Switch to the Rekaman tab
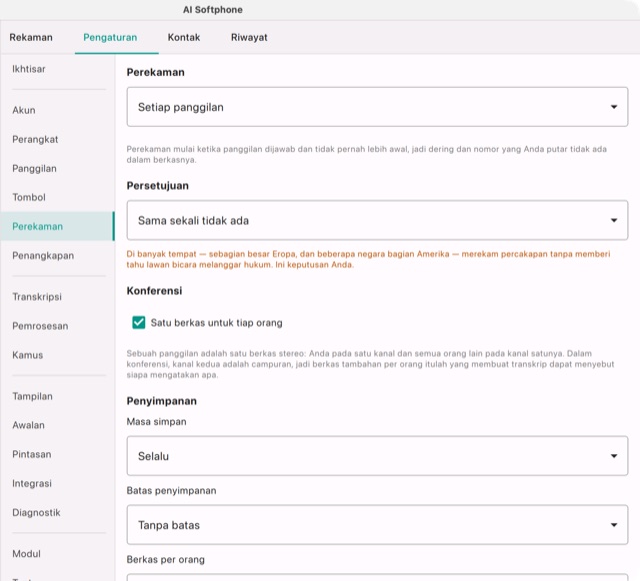Viewport: 640px width, 581px height. [x=31, y=37]
